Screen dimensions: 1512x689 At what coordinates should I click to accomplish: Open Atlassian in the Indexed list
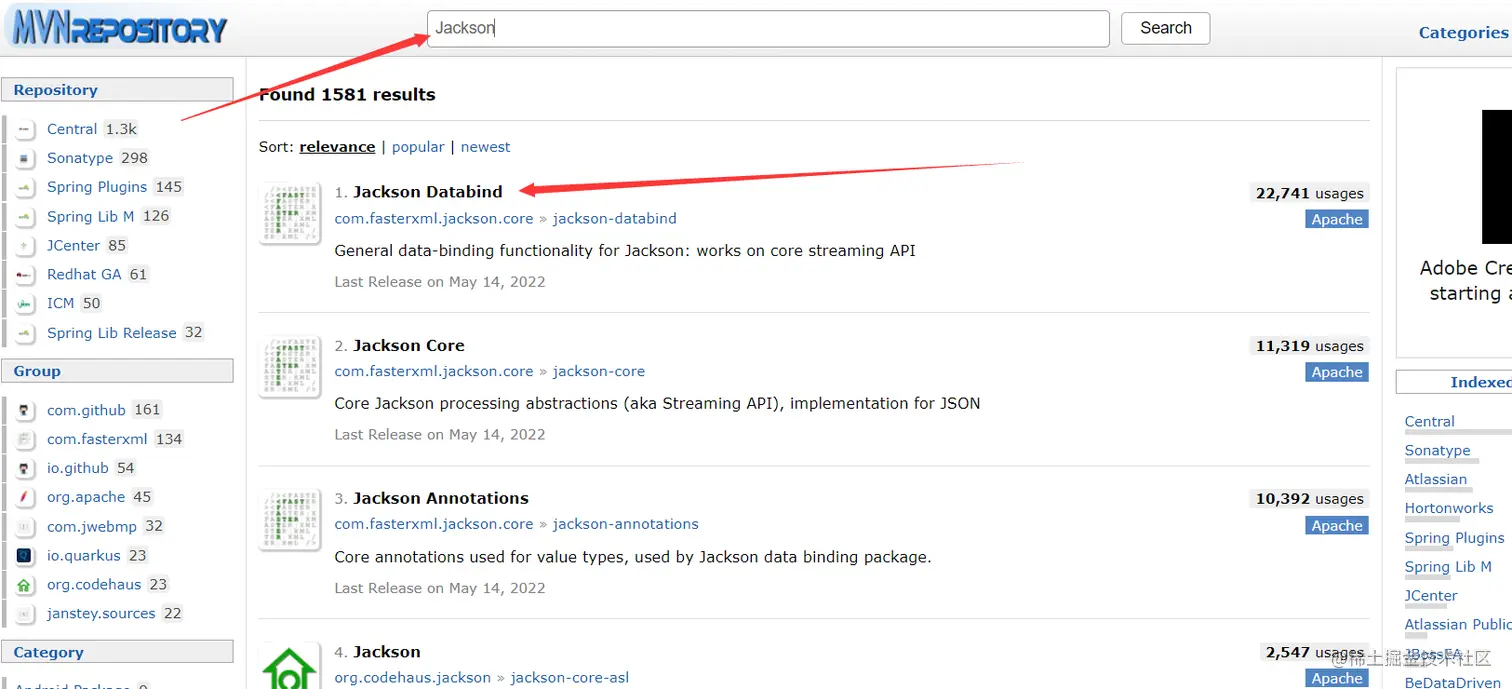click(1435, 479)
